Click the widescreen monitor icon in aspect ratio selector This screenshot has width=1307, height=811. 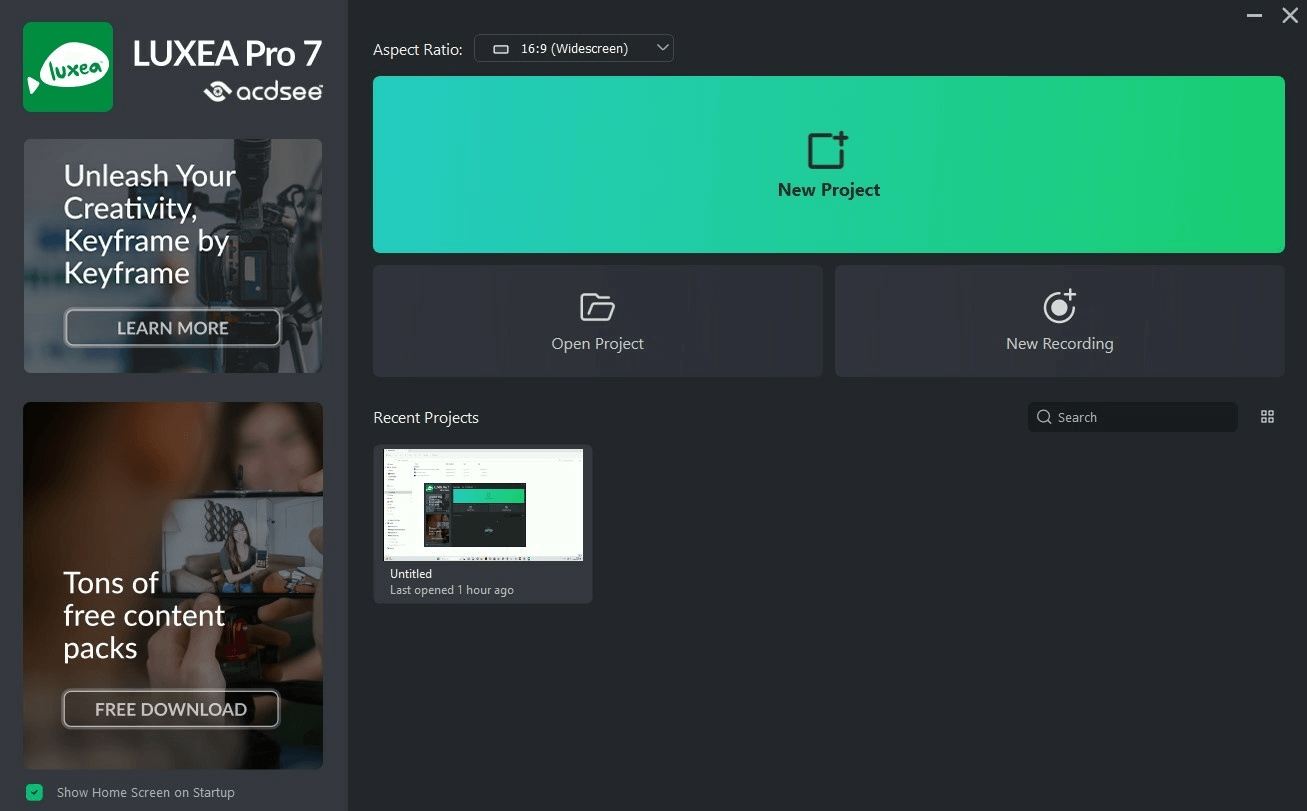click(501, 47)
